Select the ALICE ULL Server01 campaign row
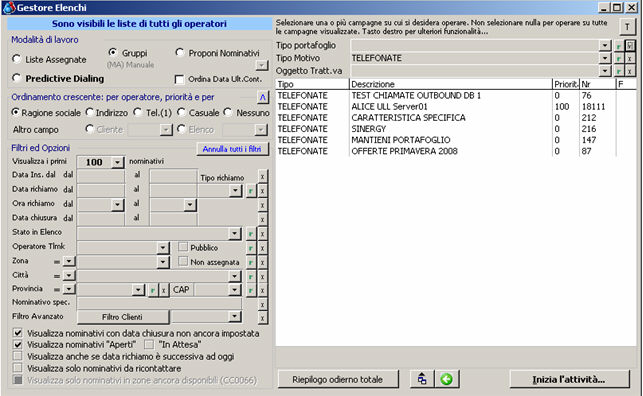 (456, 107)
